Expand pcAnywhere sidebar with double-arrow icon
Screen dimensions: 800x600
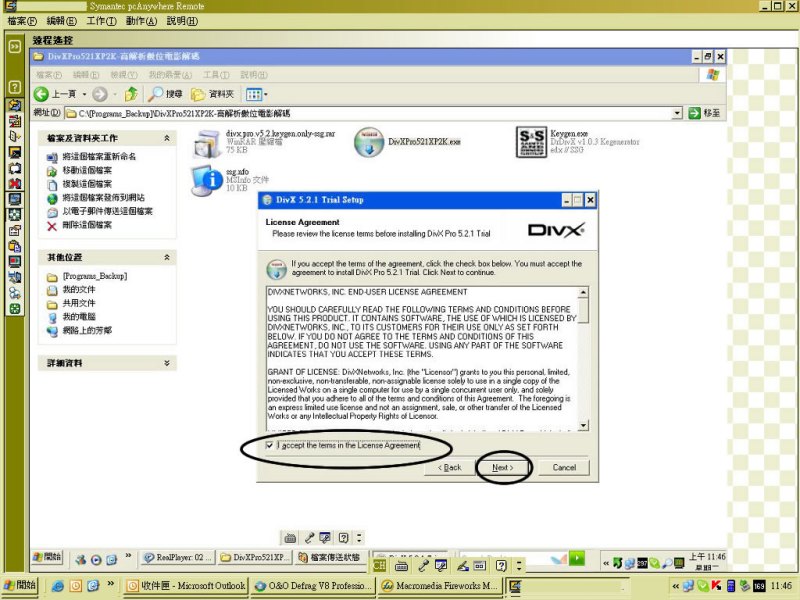click(x=14, y=46)
